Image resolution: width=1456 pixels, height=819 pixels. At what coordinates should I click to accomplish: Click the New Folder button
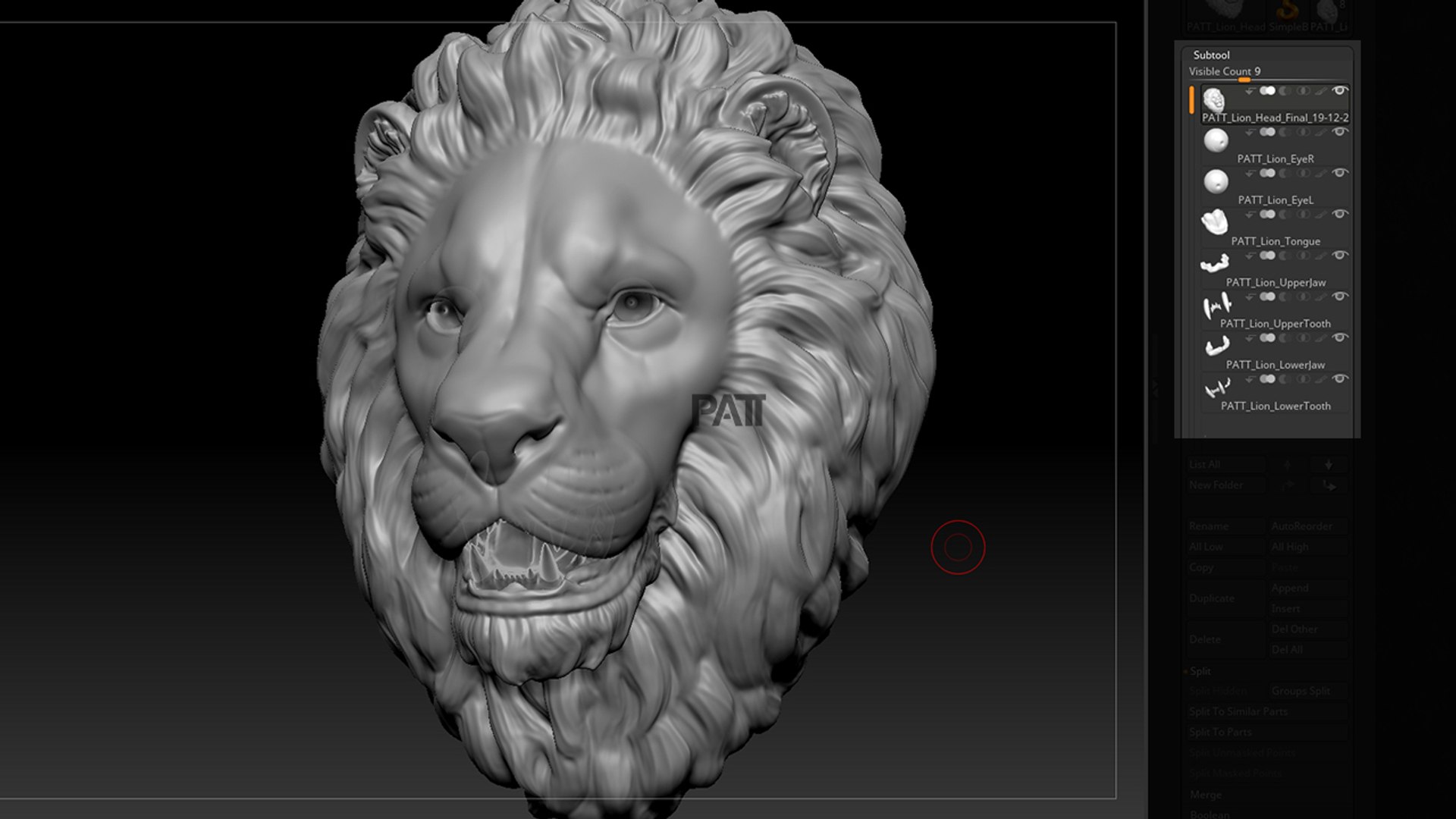click(1225, 485)
